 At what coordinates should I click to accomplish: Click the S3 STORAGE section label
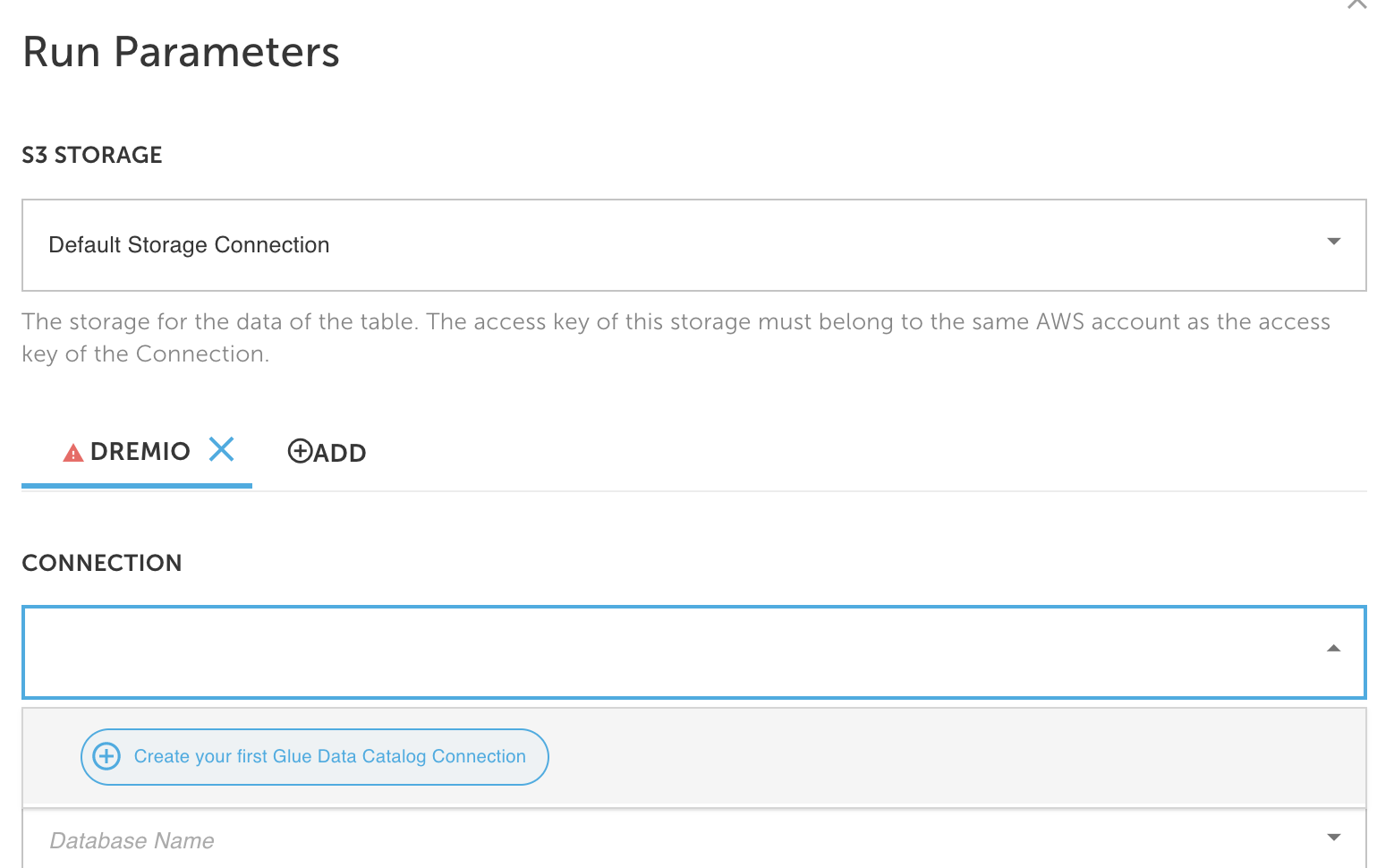click(x=92, y=155)
